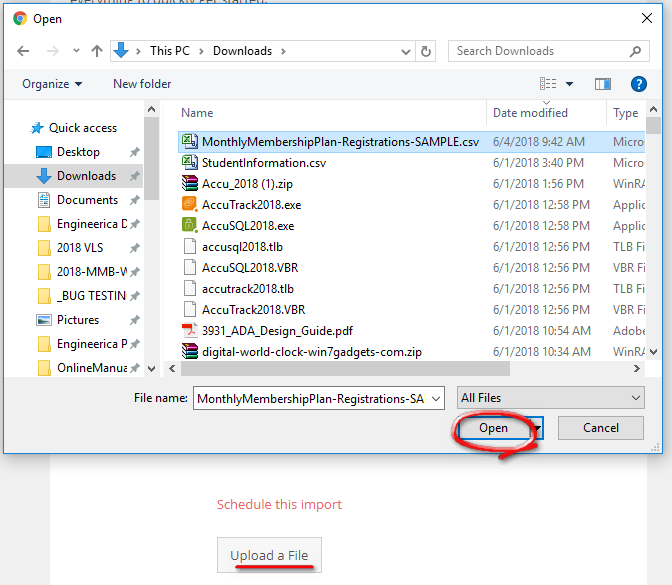Click the search magnifier icon

tap(636, 51)
